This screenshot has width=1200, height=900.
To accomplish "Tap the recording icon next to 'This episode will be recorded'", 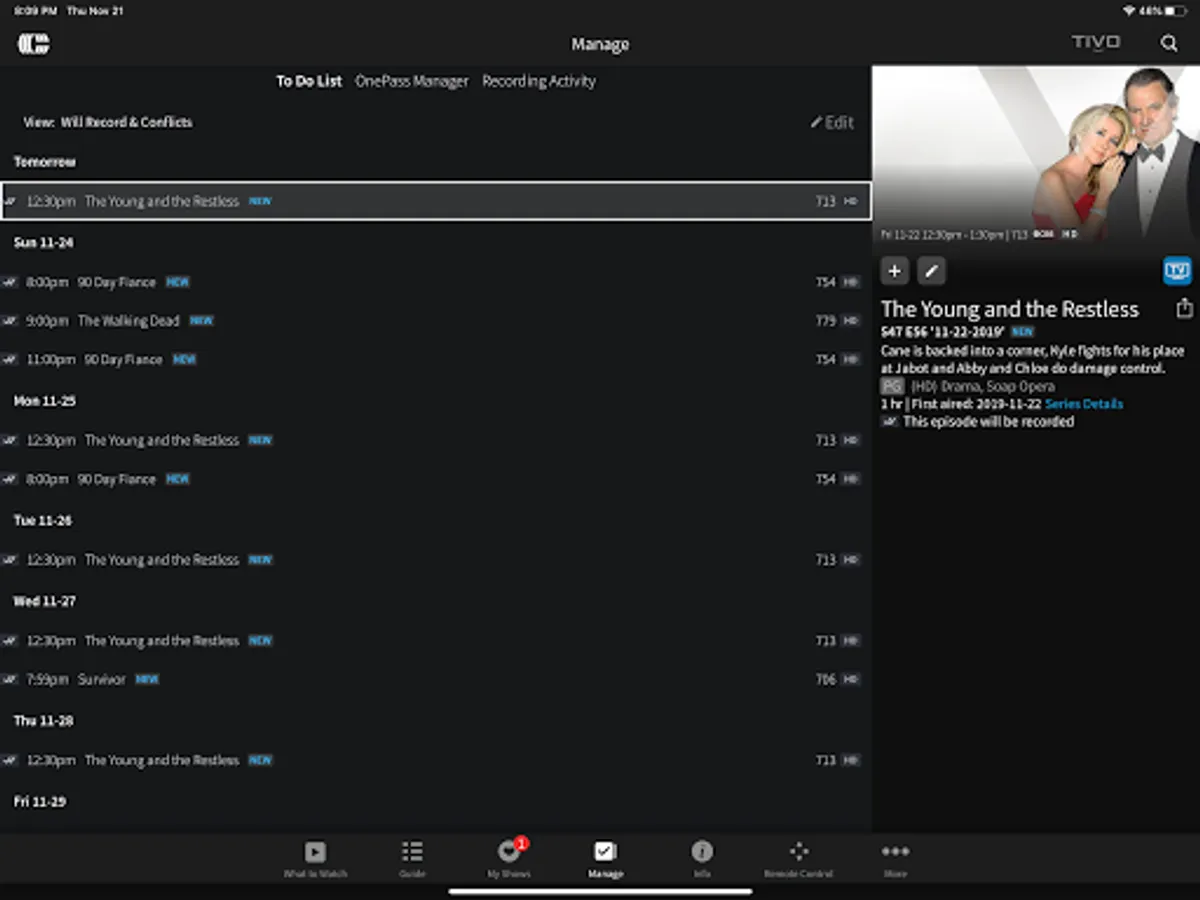I will (888, 422).
